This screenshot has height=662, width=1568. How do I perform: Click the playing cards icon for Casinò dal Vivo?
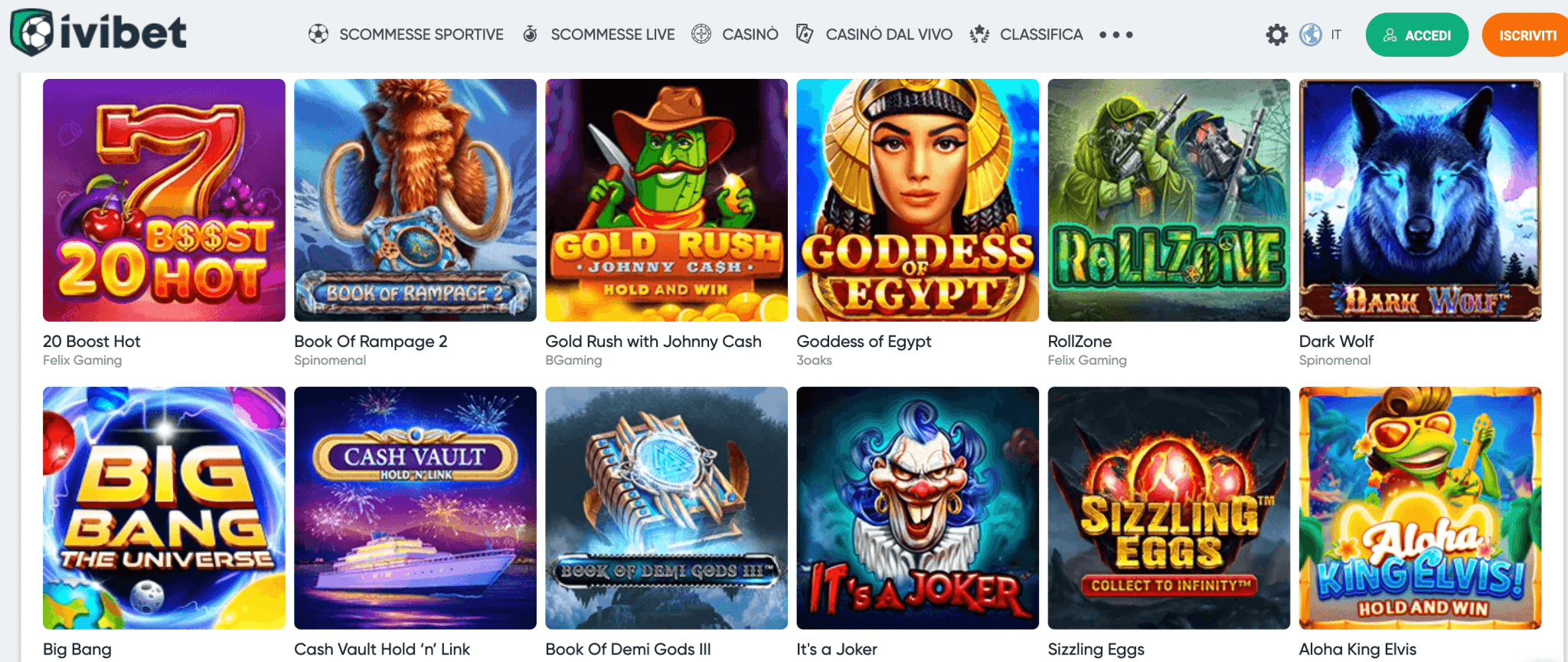[805, 34]
